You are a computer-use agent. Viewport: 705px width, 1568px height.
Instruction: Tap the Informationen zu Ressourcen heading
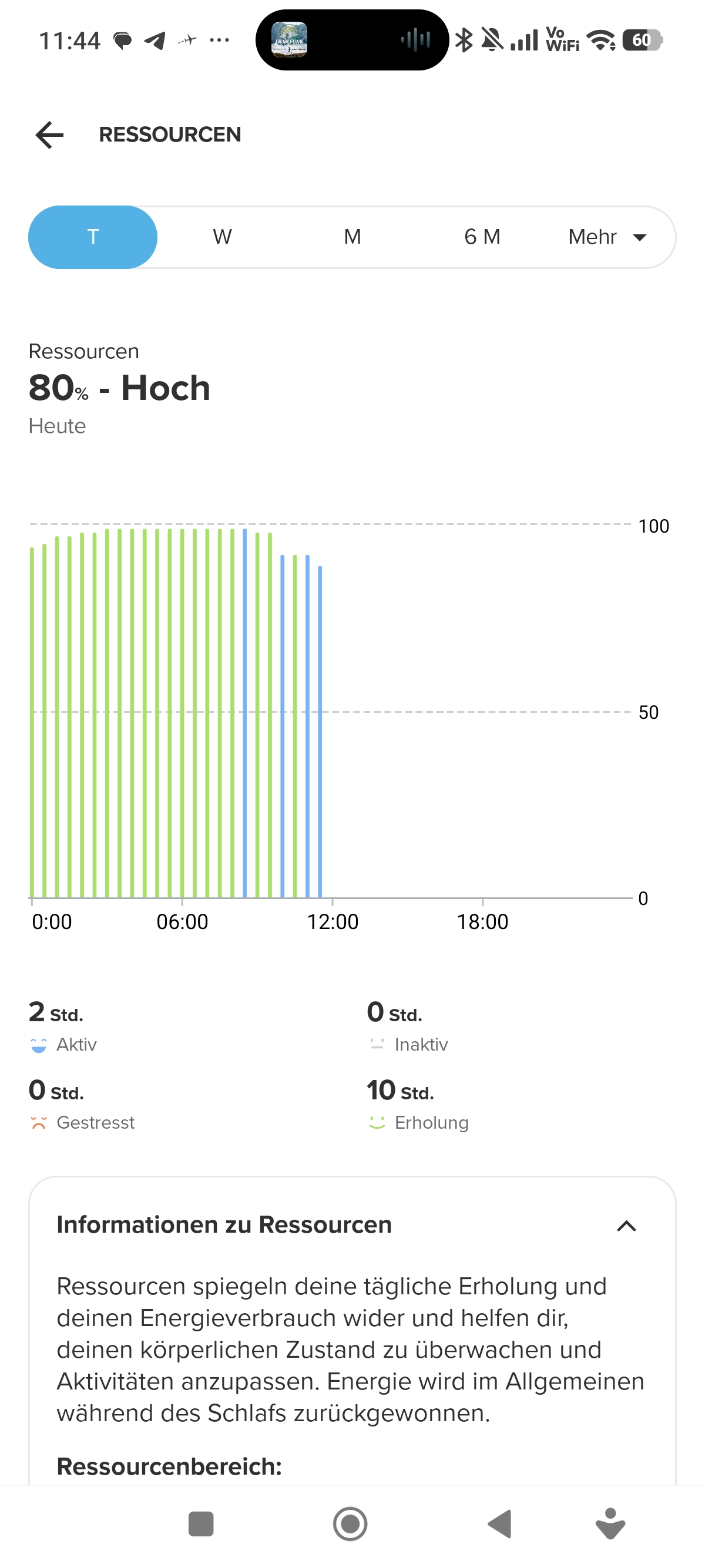(x=224, y=1224)
